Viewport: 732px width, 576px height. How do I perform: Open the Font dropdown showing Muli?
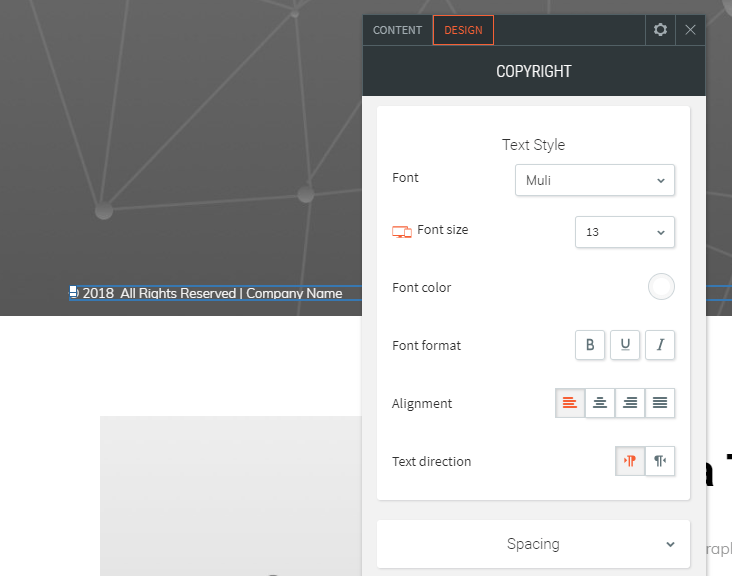coord(595,180)
